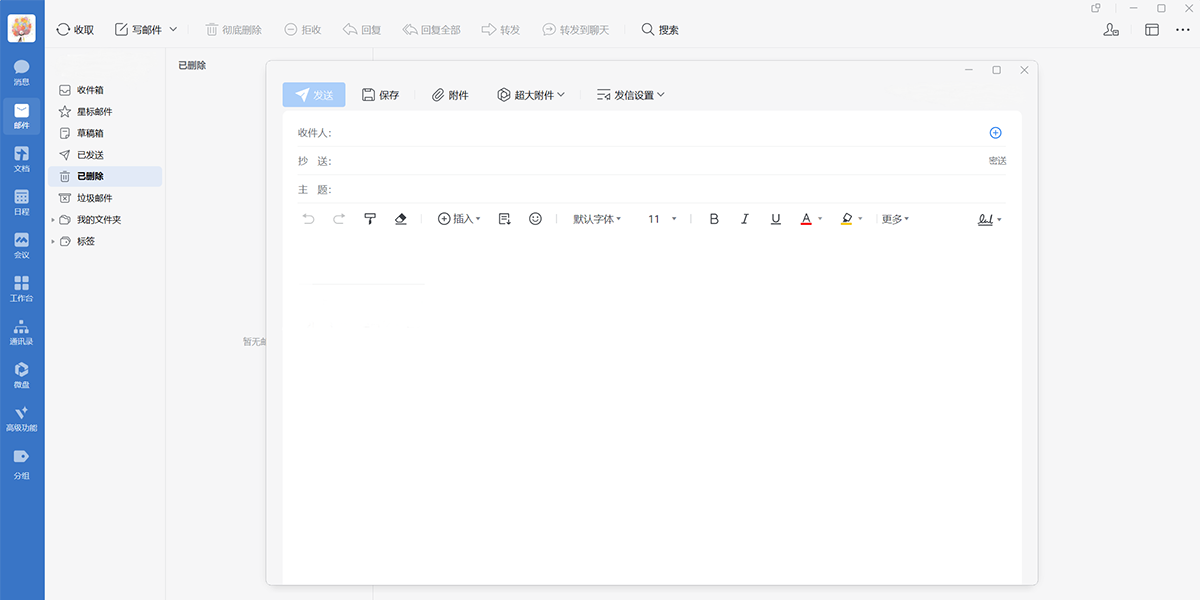
Task: Select the 收件箱 inbox folder
Action: tap(90, 90)
